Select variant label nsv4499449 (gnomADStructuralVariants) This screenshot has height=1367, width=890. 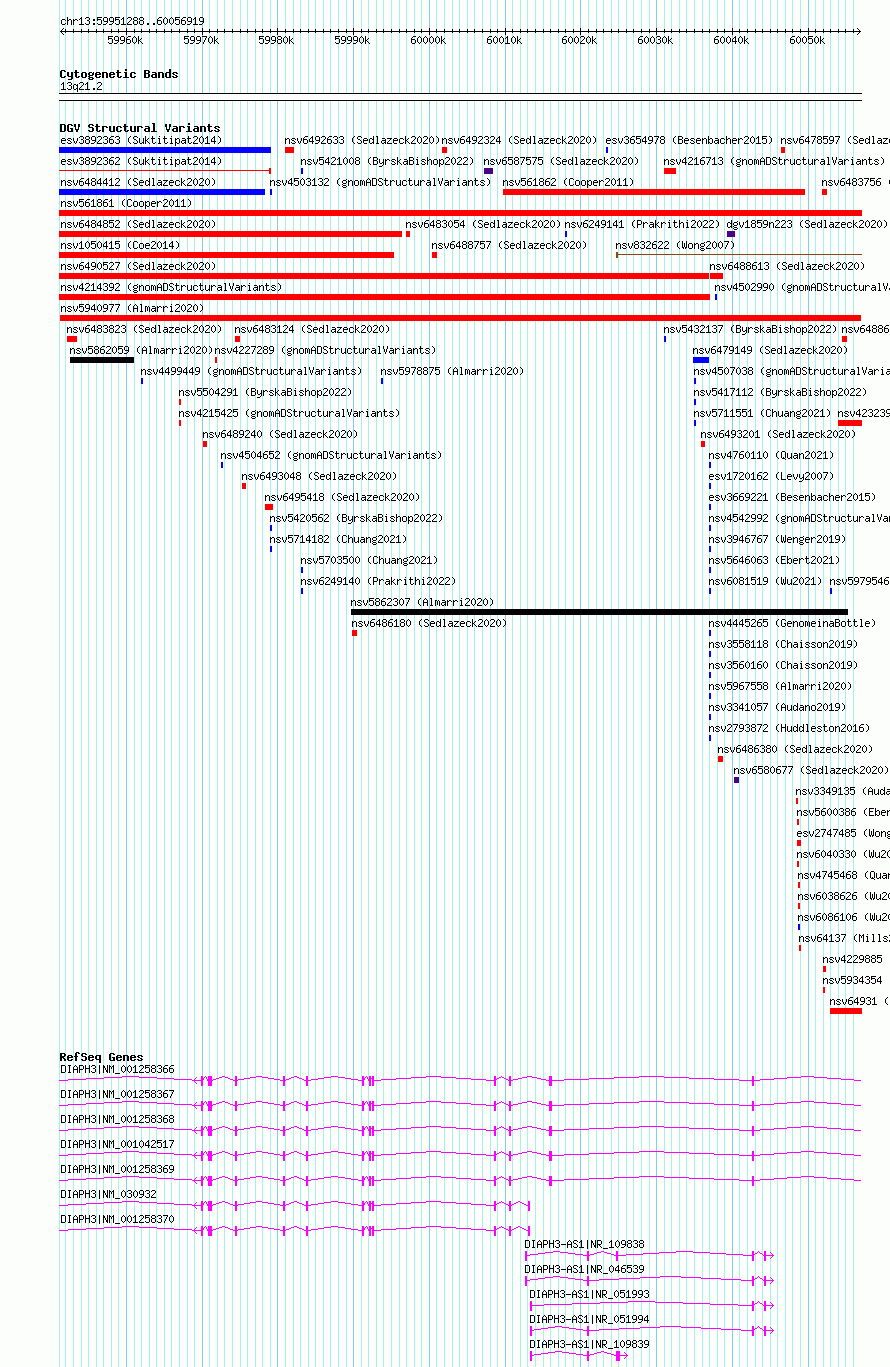(252, 371)
